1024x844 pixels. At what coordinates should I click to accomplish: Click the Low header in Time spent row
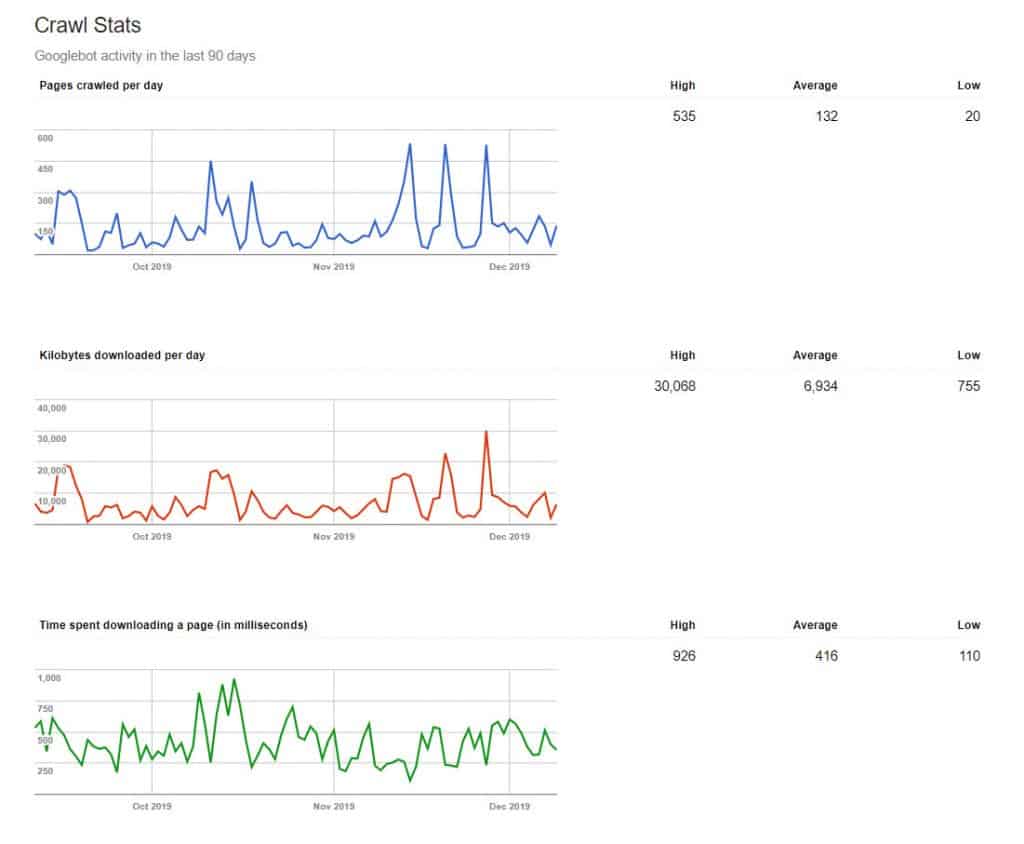(969, 625)
